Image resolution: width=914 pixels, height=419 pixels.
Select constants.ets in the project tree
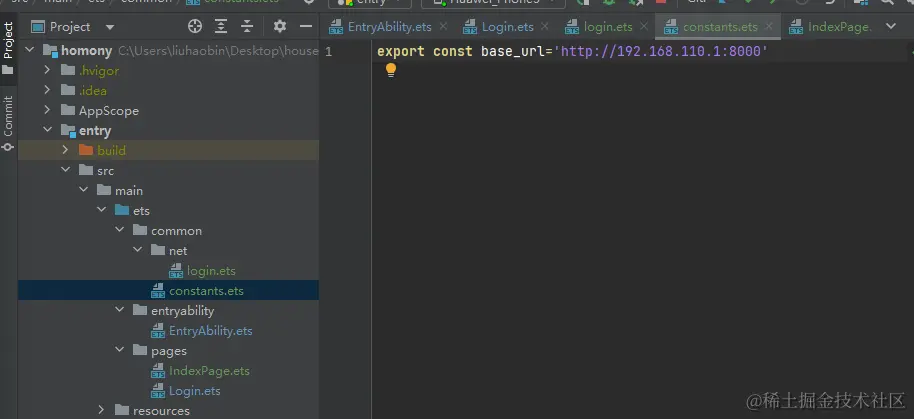(x=206, y=290)
